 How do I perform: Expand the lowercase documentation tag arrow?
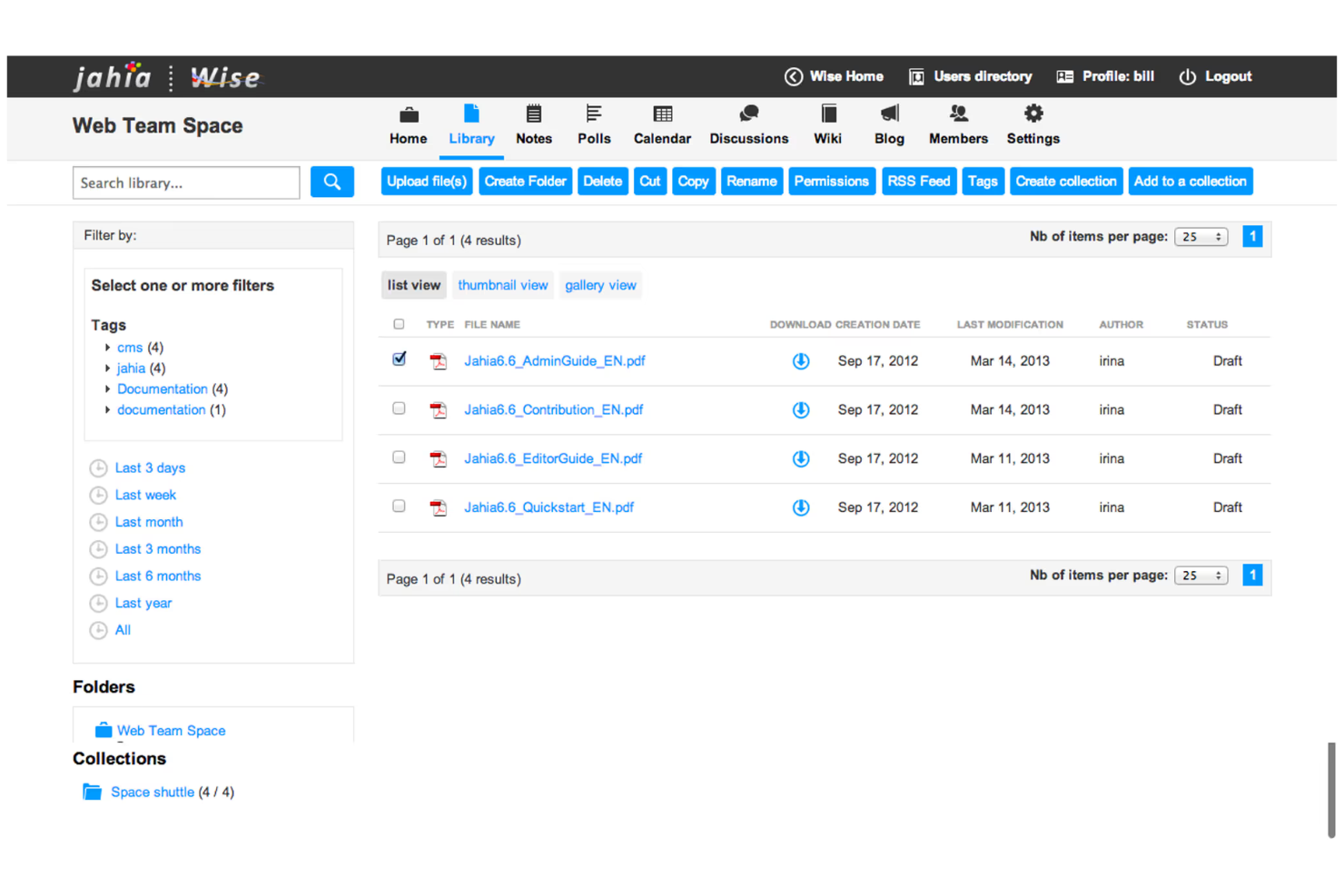107,410
